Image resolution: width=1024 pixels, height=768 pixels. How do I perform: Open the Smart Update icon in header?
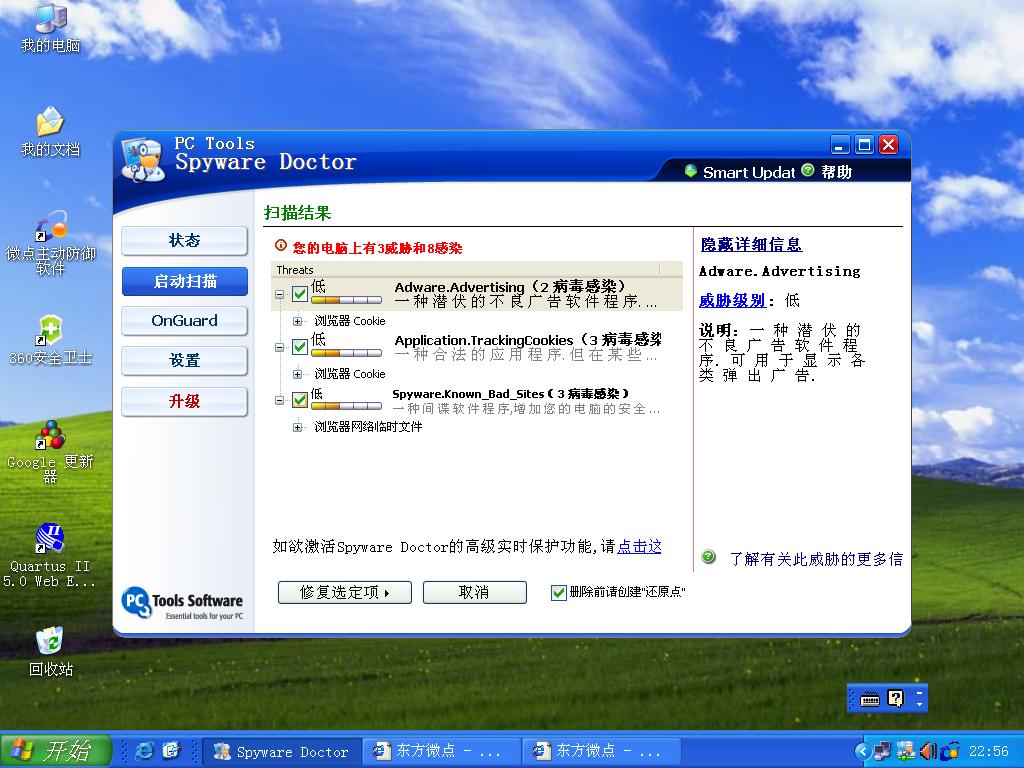pyautogui.click(x=691, y=171)
